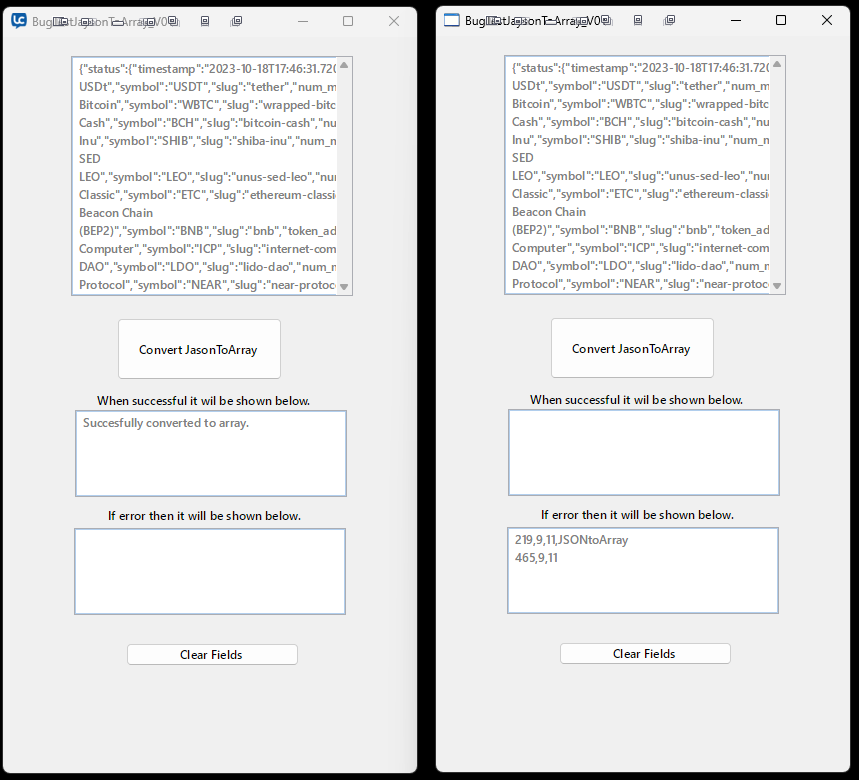Screen dimensions: 859x780
Task: Click the LC app icon in left window title bar
Action: (19, 21)
